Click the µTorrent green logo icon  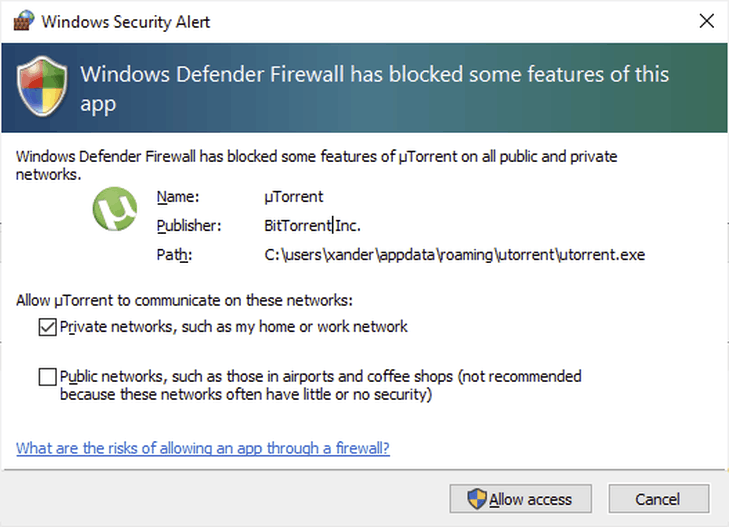click(x=115, y=209)
